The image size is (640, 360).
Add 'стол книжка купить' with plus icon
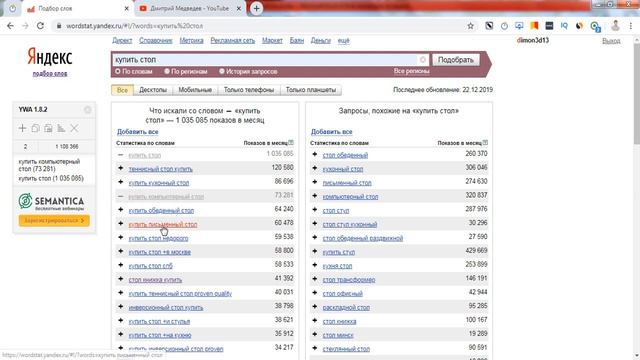[120, 279]
